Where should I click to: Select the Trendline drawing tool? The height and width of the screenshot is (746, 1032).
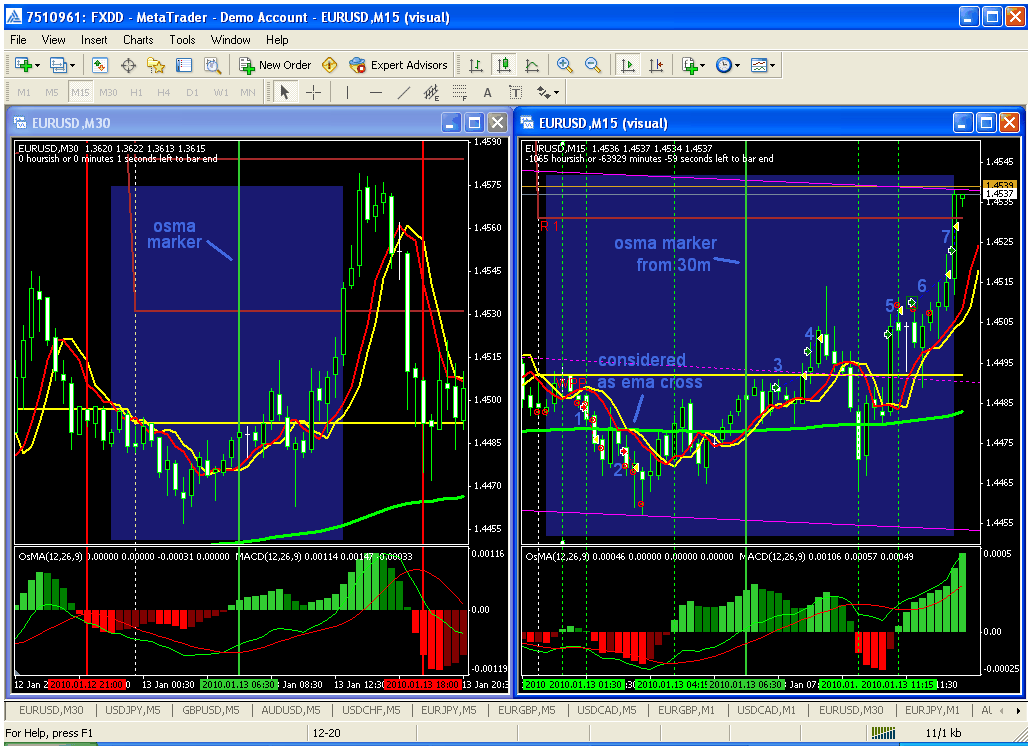[x=403, y=92]
